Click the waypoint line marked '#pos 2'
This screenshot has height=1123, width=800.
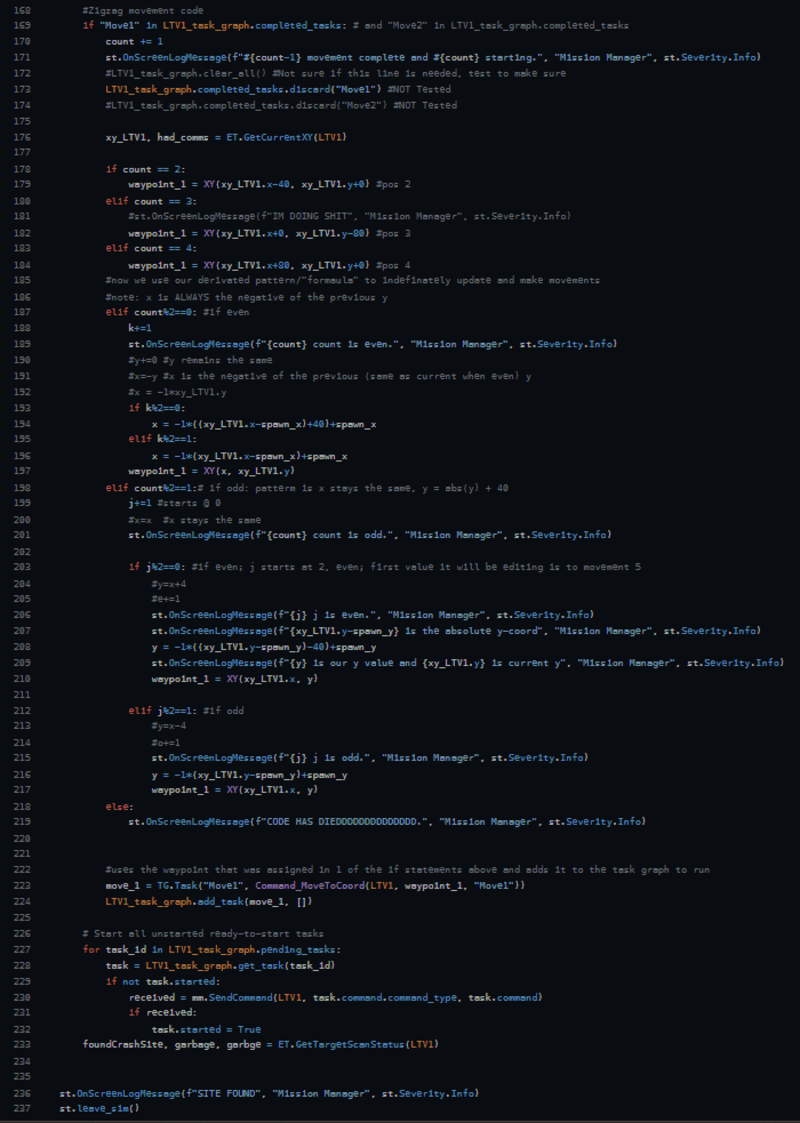point(269,185)
